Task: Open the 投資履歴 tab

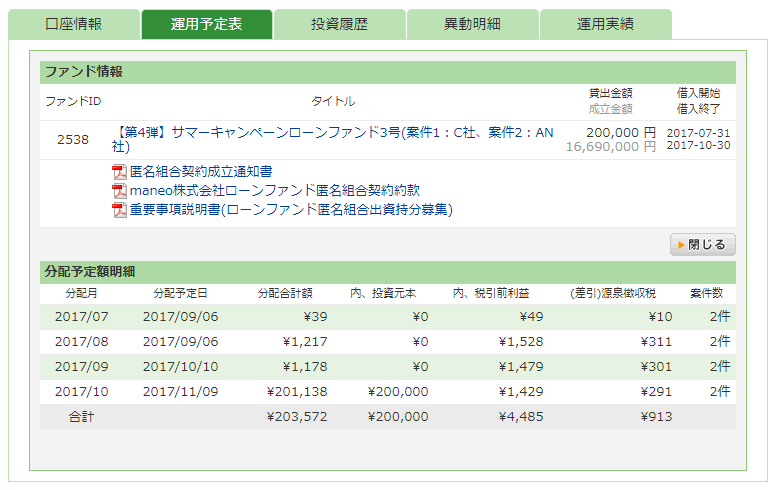Action: pos(339,24)
